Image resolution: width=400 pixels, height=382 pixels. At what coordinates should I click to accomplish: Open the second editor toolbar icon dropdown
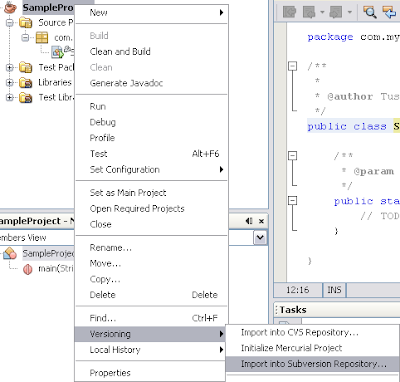[322, 12]
